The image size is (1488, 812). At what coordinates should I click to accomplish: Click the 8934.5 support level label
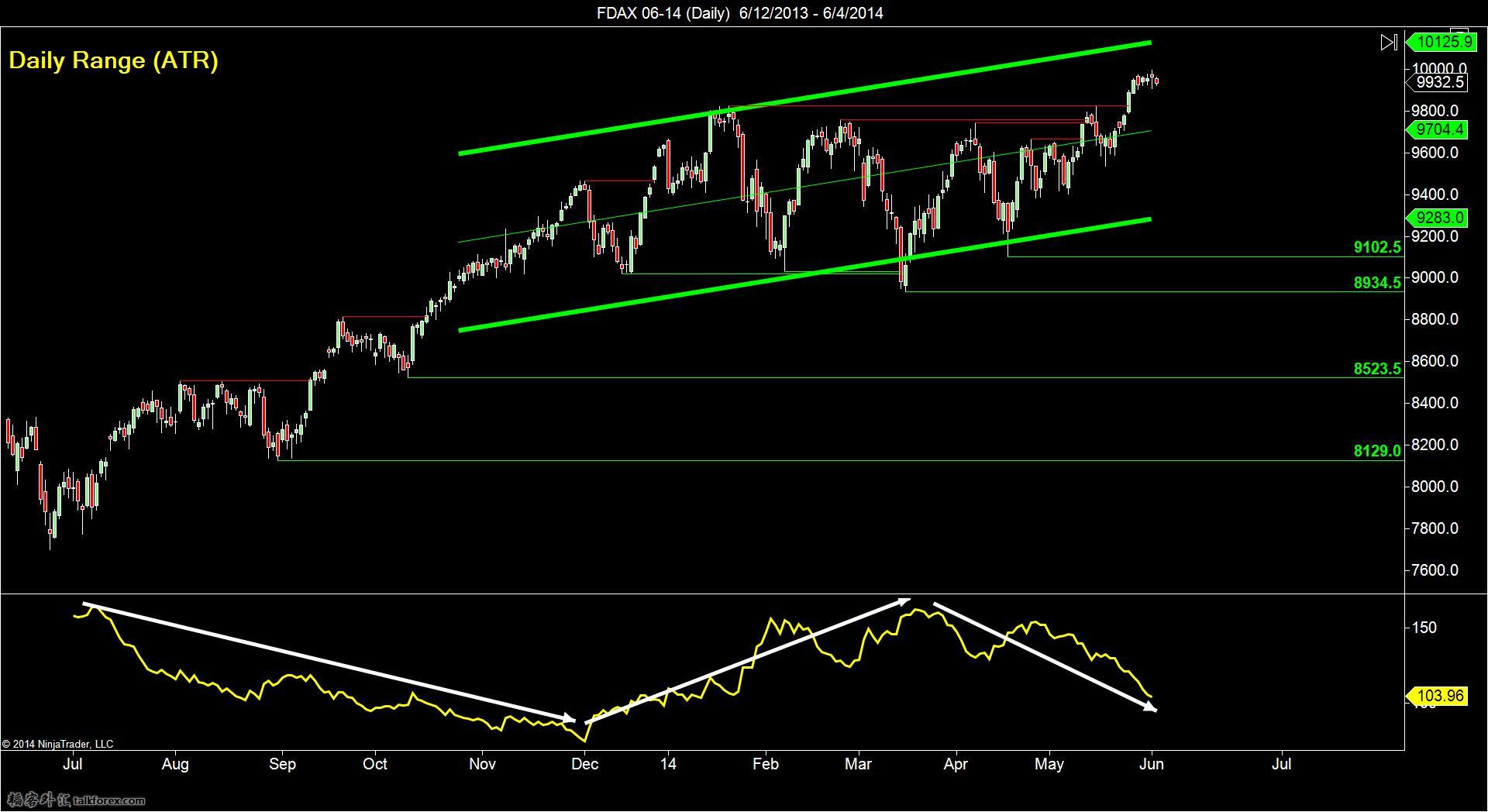1377,283
